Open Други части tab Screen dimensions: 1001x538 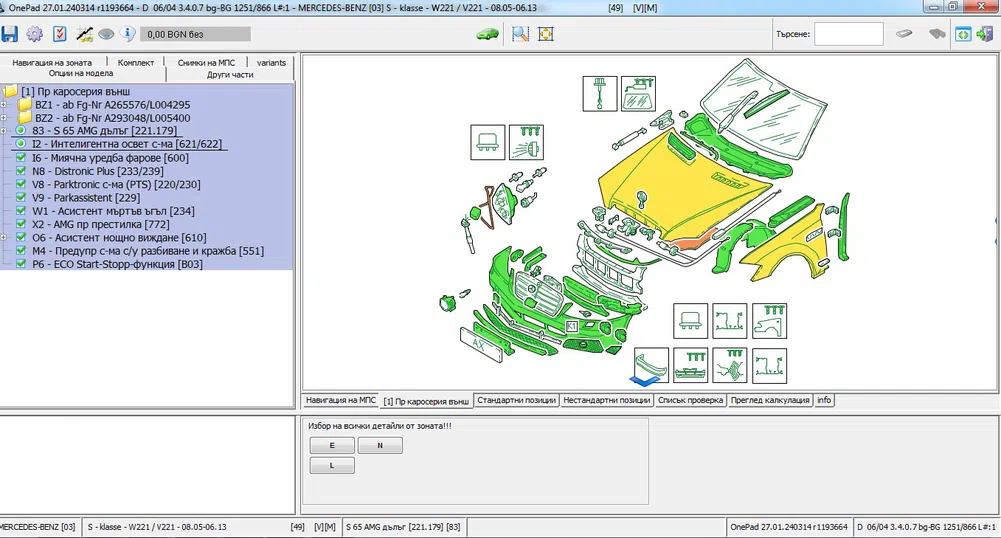230,75
